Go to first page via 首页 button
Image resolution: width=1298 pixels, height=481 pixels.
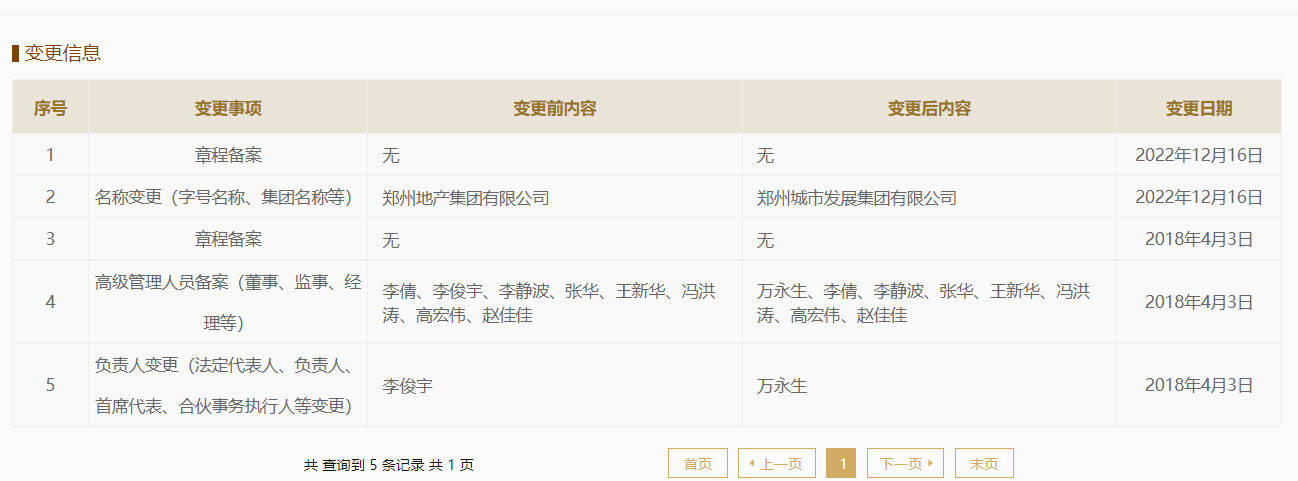click(x=698, y=463)
